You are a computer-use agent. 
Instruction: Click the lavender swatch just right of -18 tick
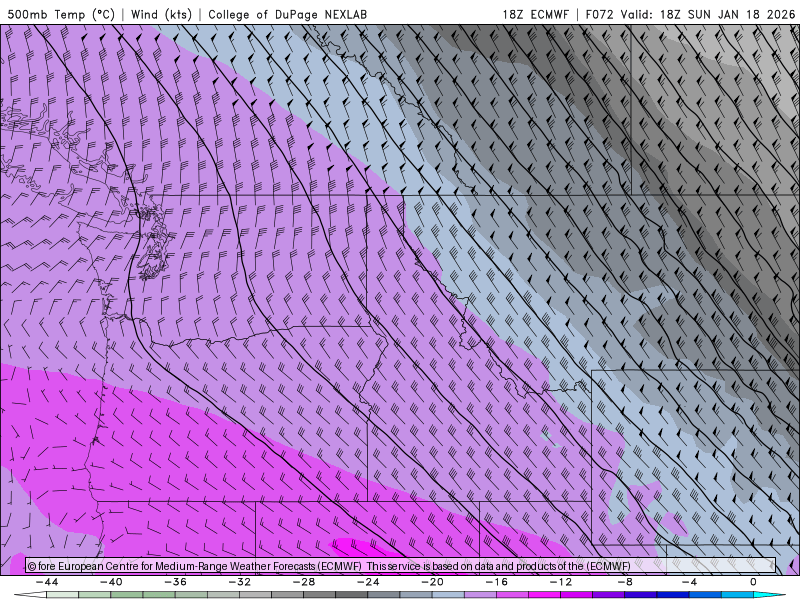coord(480,595)
